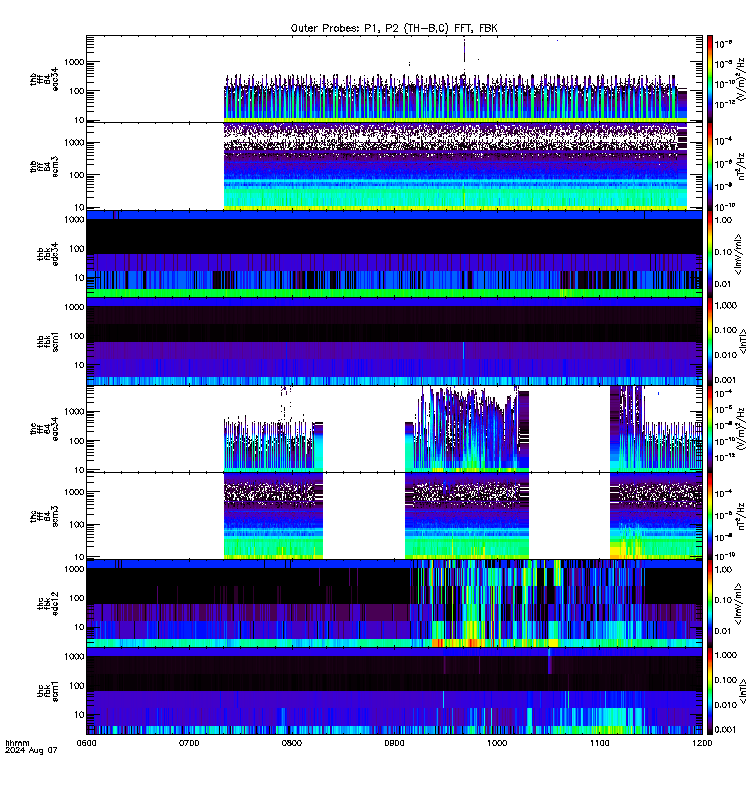Click the 0700 time axis label
Screen dimensions: 750x800
[189, 743]
